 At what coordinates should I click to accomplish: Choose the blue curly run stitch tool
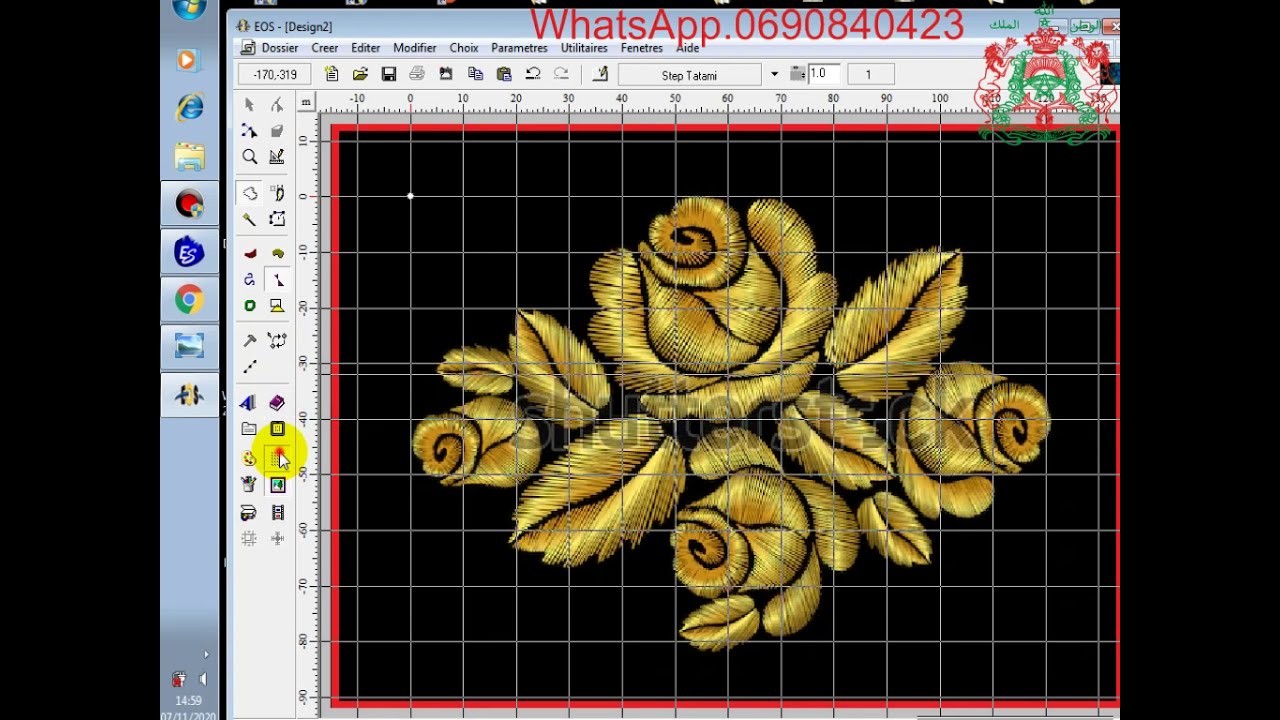point(249,280)
